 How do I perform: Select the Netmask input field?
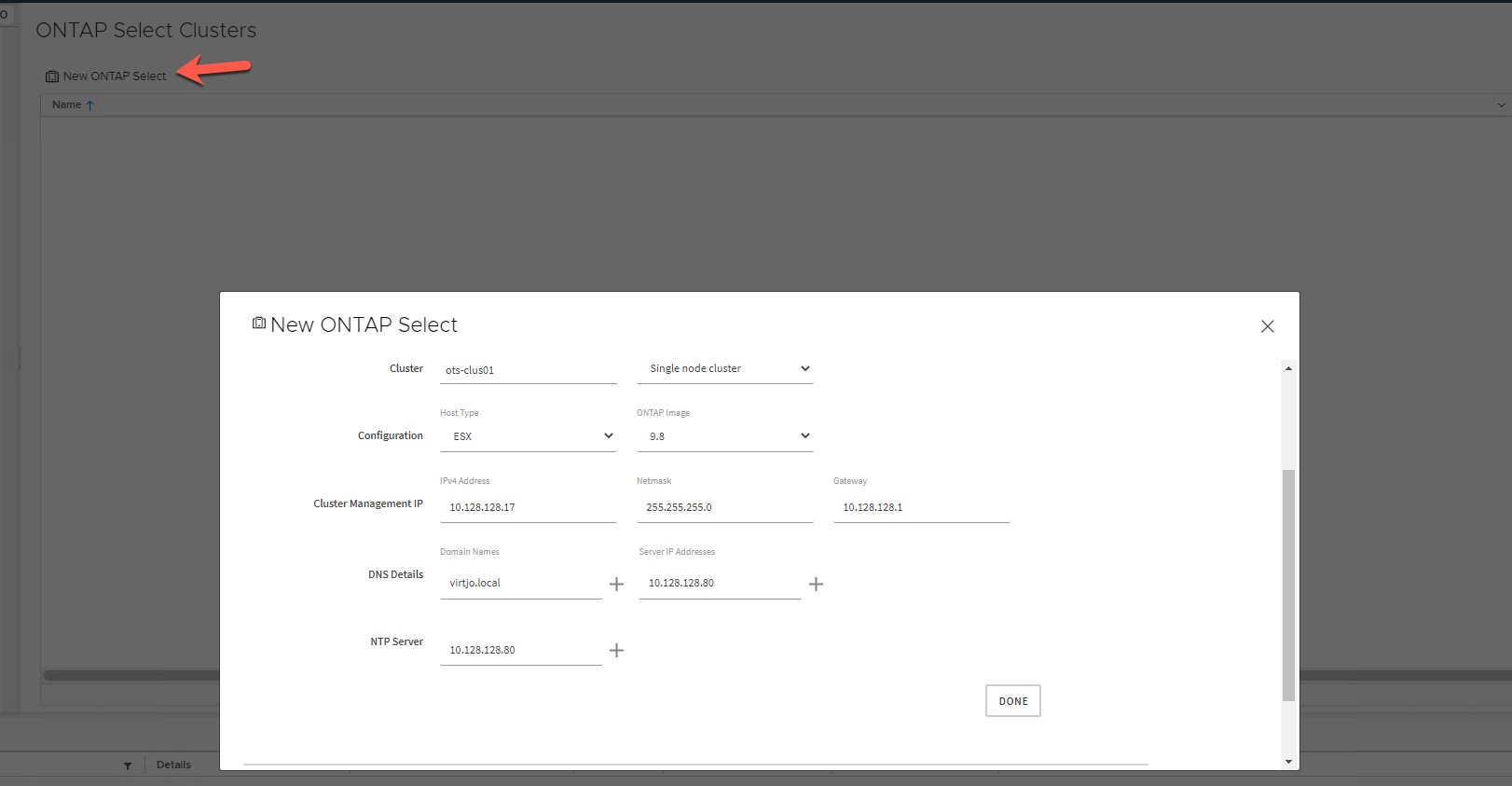[x=725, y=508]
